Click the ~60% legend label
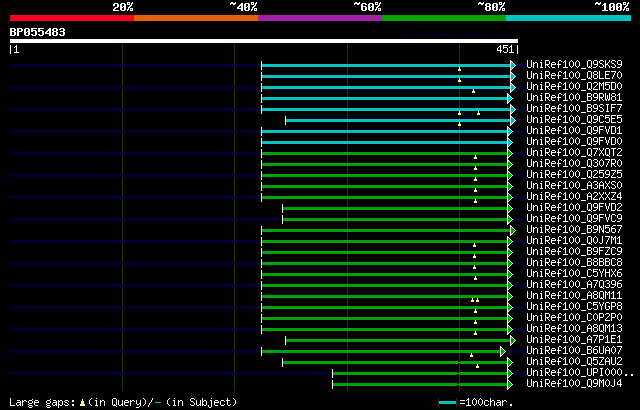The width and height of the screenshot is (640, 410). [x=367, y=7]
